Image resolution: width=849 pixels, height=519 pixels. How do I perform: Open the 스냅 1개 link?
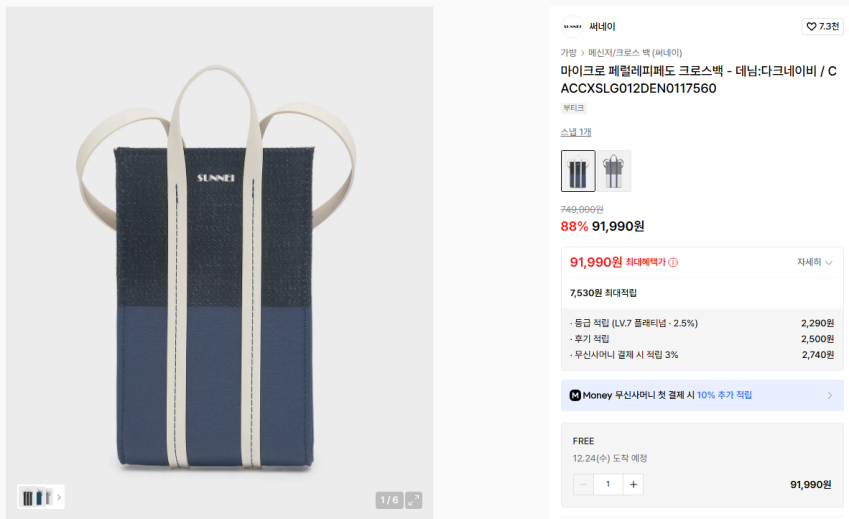tap(576, 132)
